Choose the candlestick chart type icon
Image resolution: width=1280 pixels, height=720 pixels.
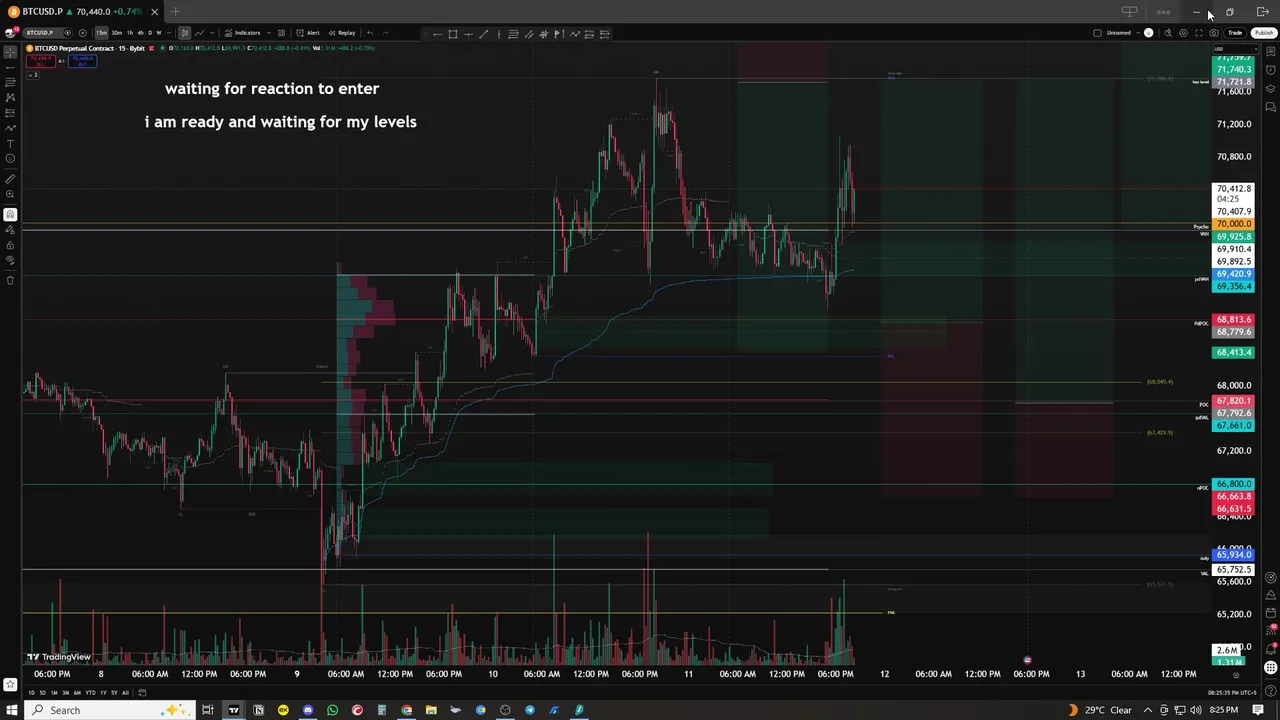[x=185, y=33]
